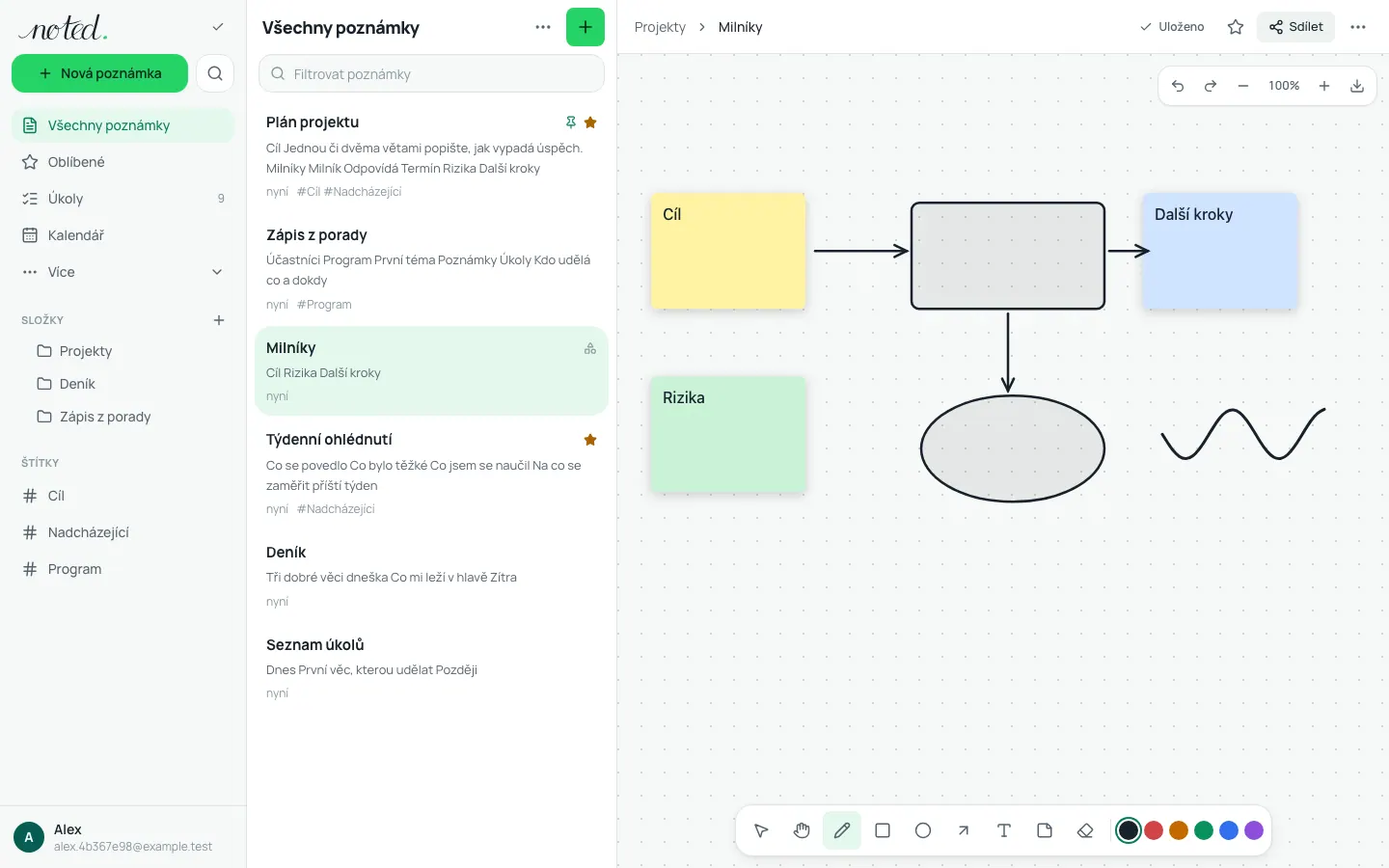Open the Zápis z porady note card
Image resolution: width=1389 pixels, height=868 pixels.
(431, 269)
